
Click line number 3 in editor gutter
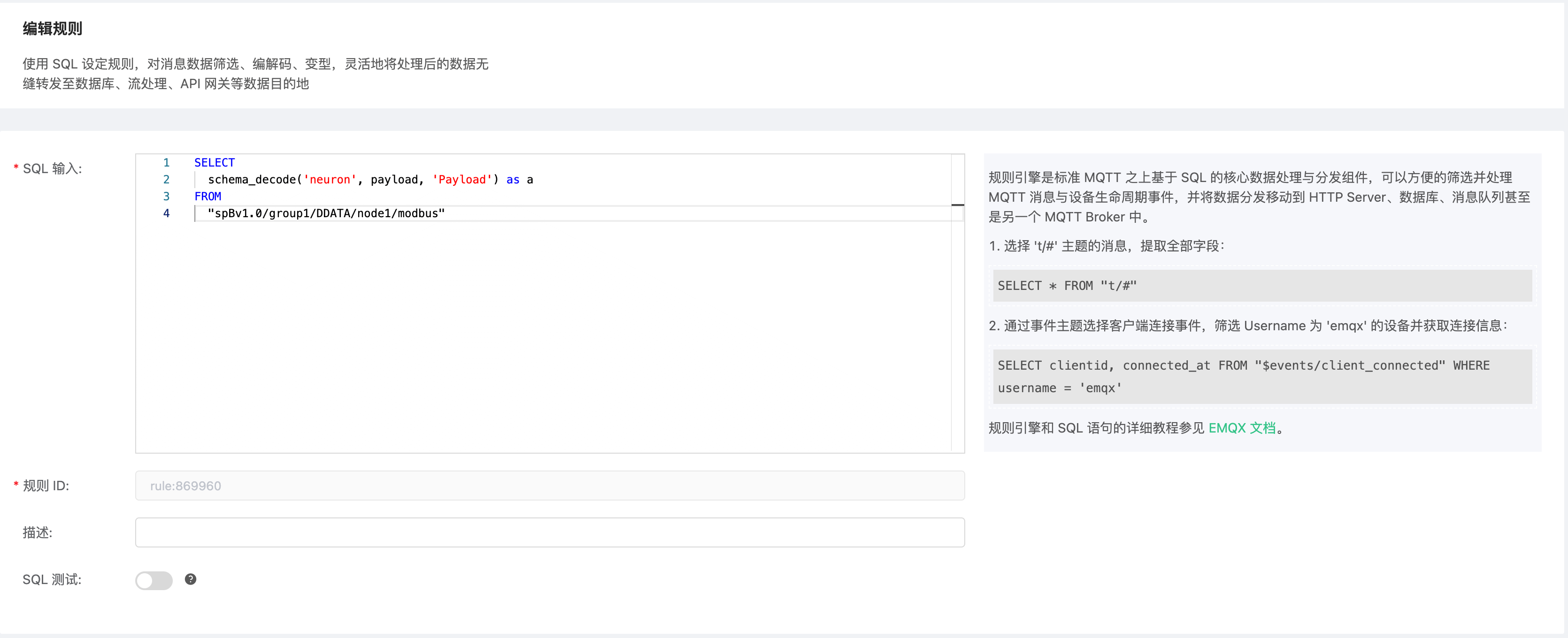(x=166, y=197)
